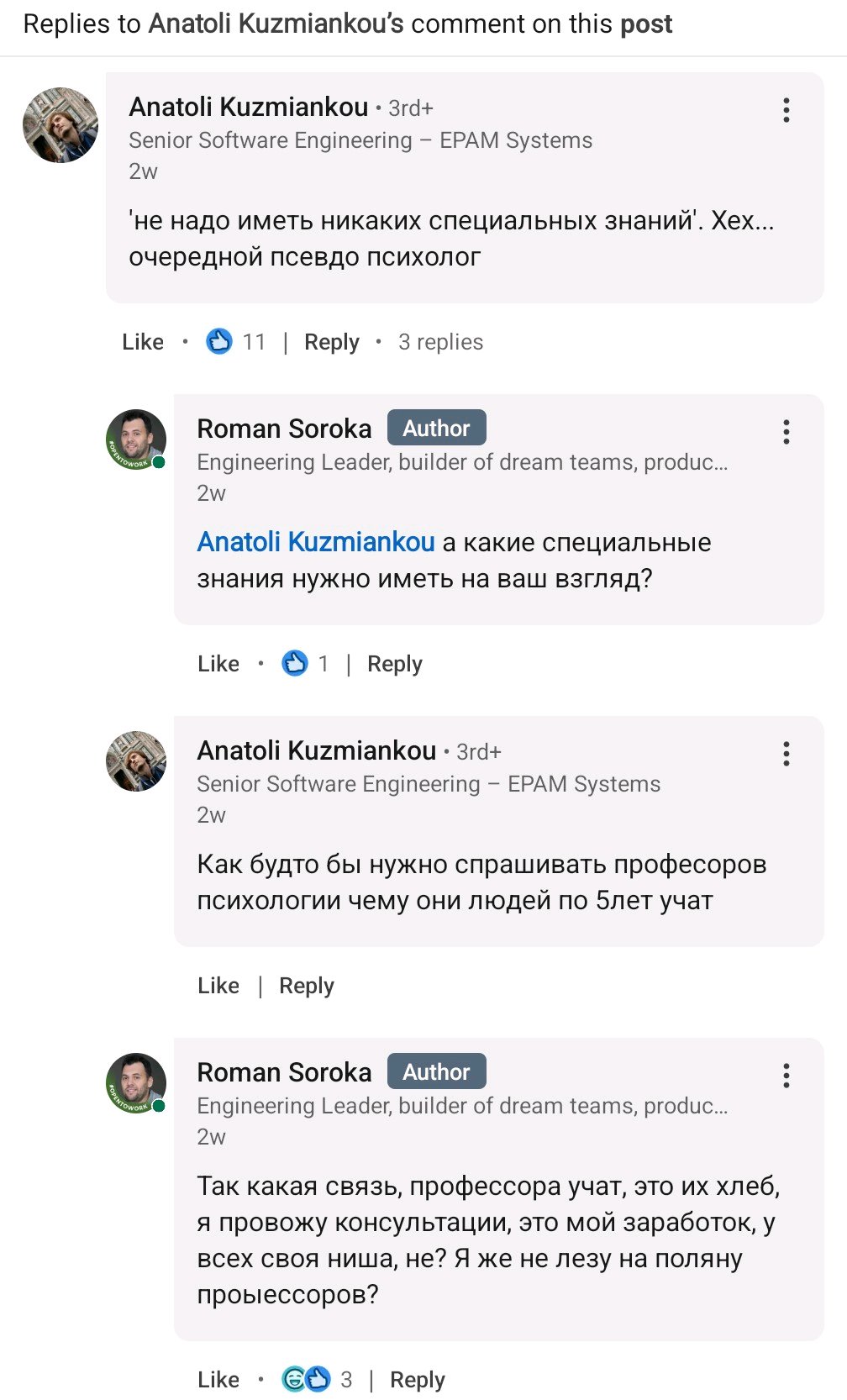Click the blue Anatoli Kuzmiankou mention link
Screen dimensions: 847x1400
(x=316, y=542)
